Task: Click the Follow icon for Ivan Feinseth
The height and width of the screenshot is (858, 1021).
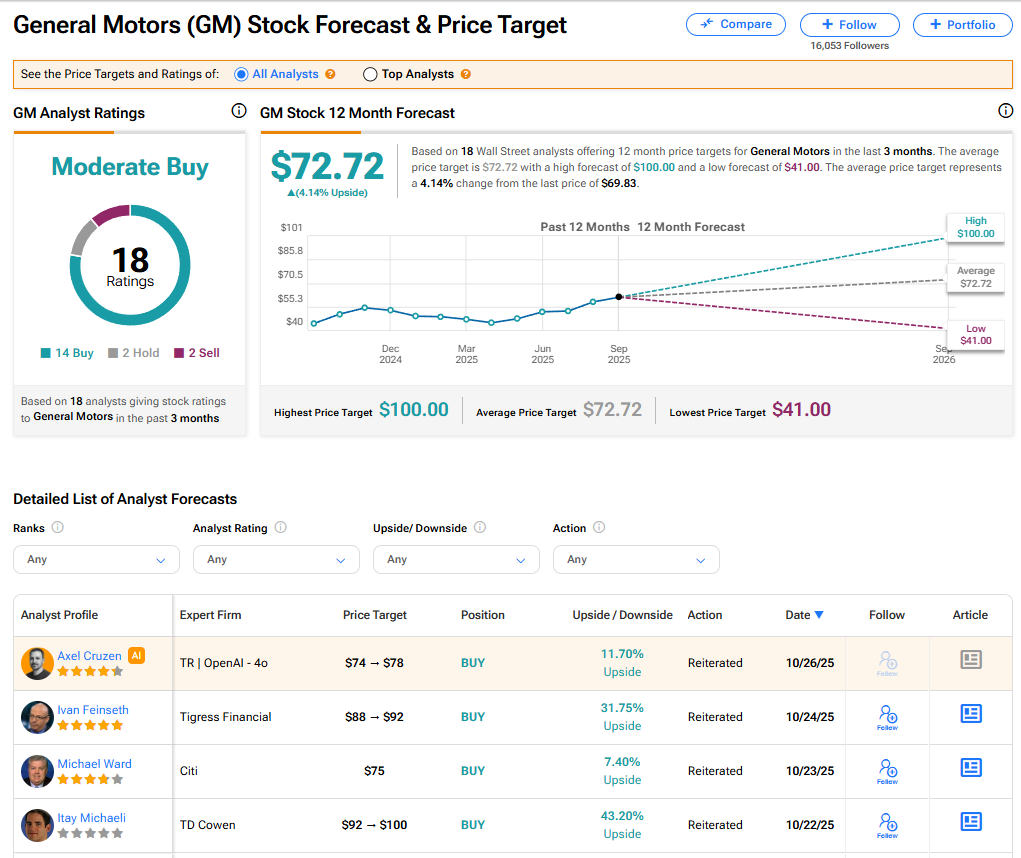Action: coord(887,716)
